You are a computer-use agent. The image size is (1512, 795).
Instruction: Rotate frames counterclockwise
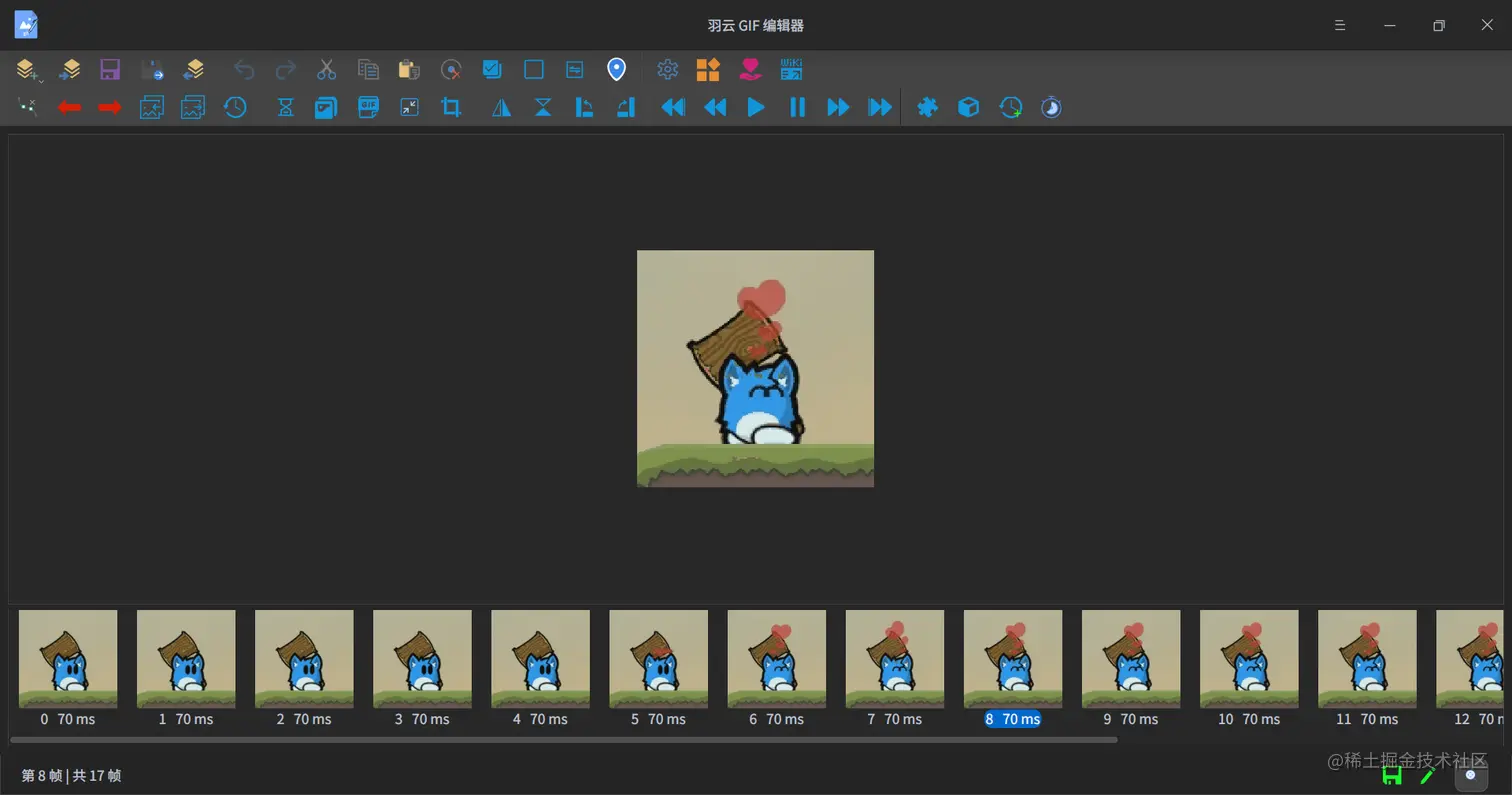(584, 107)
